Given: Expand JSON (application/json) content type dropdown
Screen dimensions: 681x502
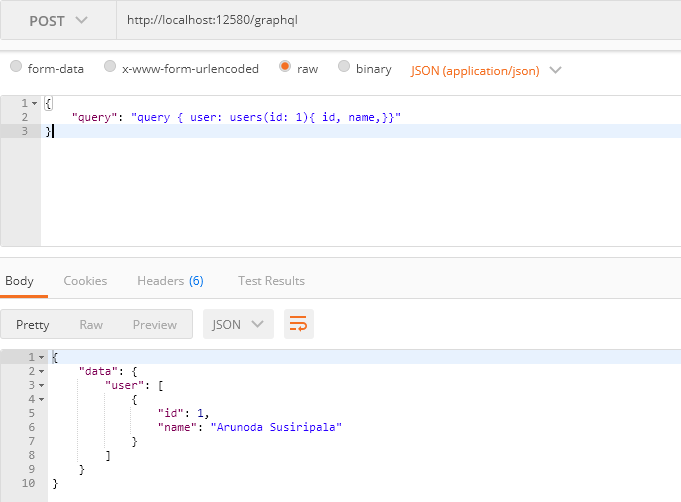Looking at the screenshot, I should click(486, 70).
